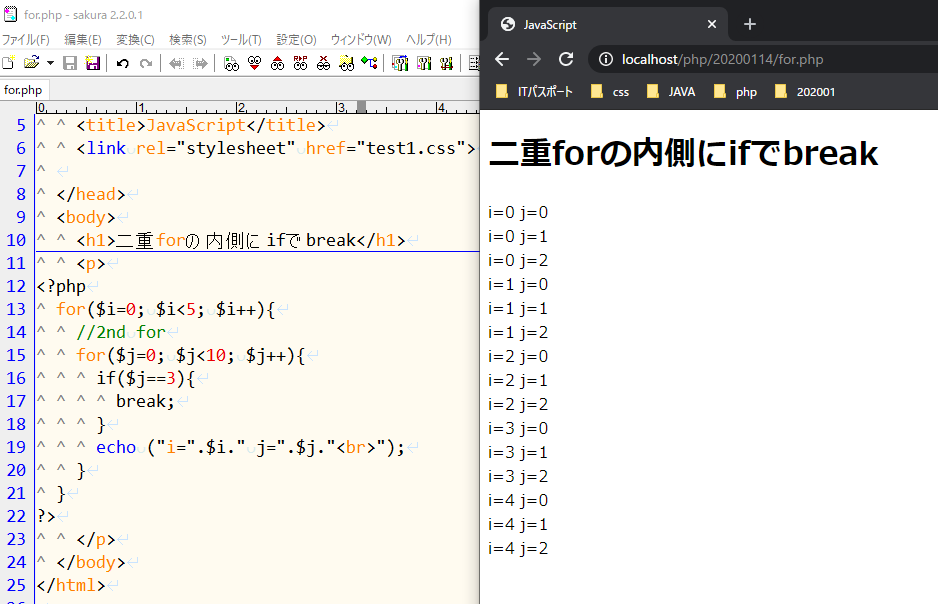
Task: Go back in the browser
Action: pyautogui.click(x=502, y=59)
